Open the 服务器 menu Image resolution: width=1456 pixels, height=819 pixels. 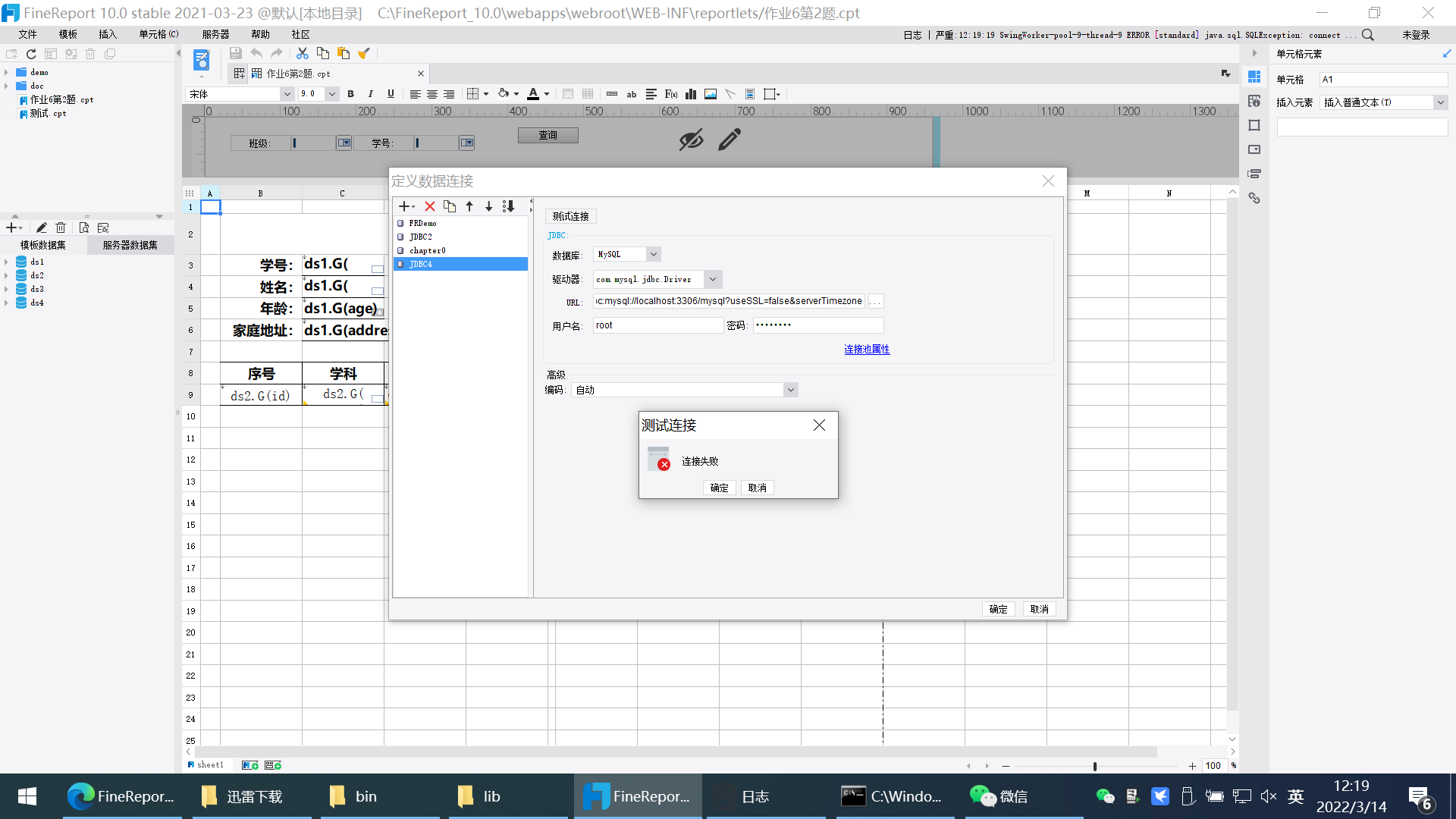click(x=216, y=34)
